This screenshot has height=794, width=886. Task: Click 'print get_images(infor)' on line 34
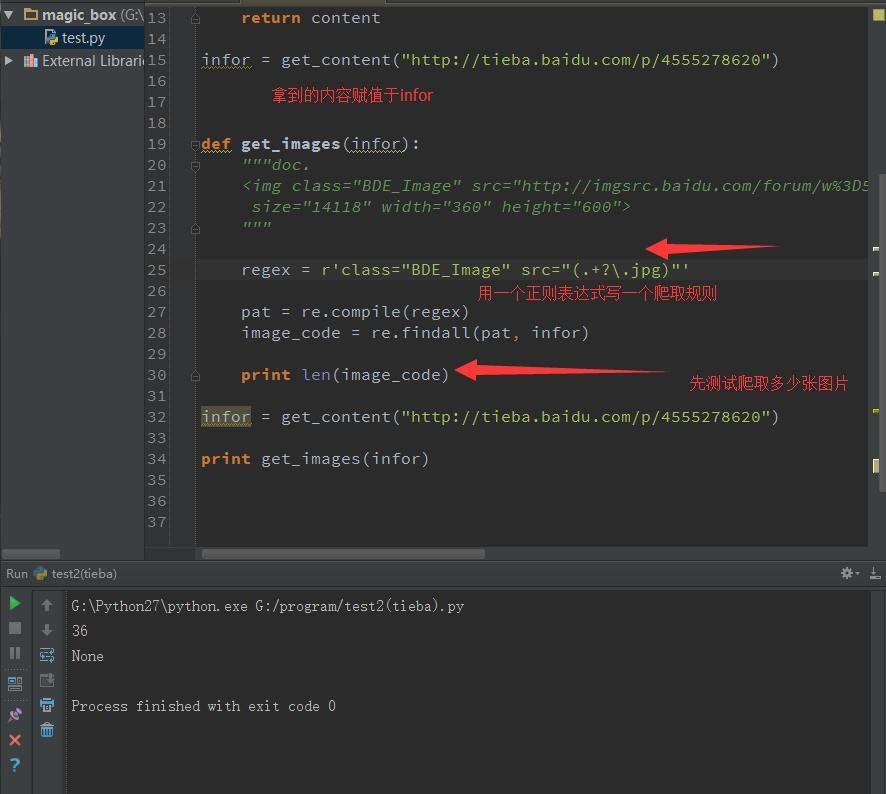point(315,459)
